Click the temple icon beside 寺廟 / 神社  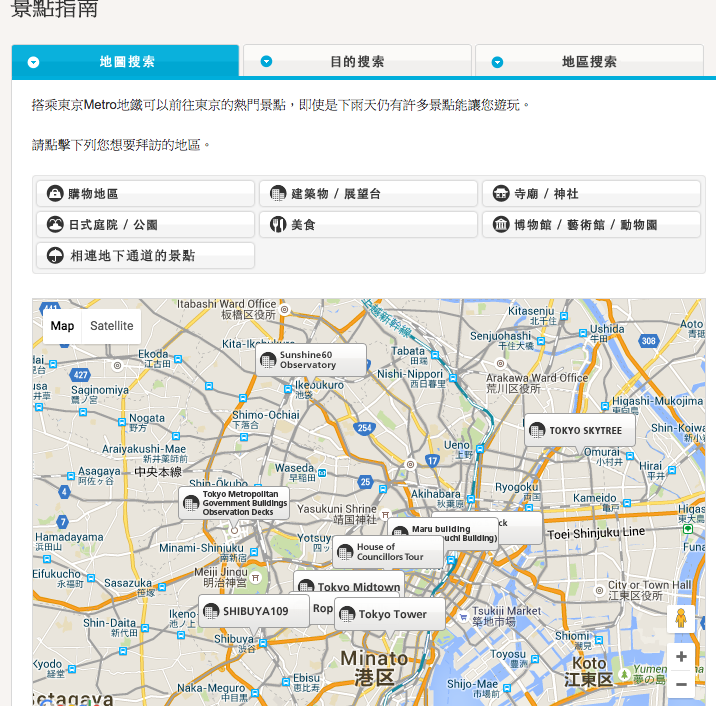coord(501,193)
